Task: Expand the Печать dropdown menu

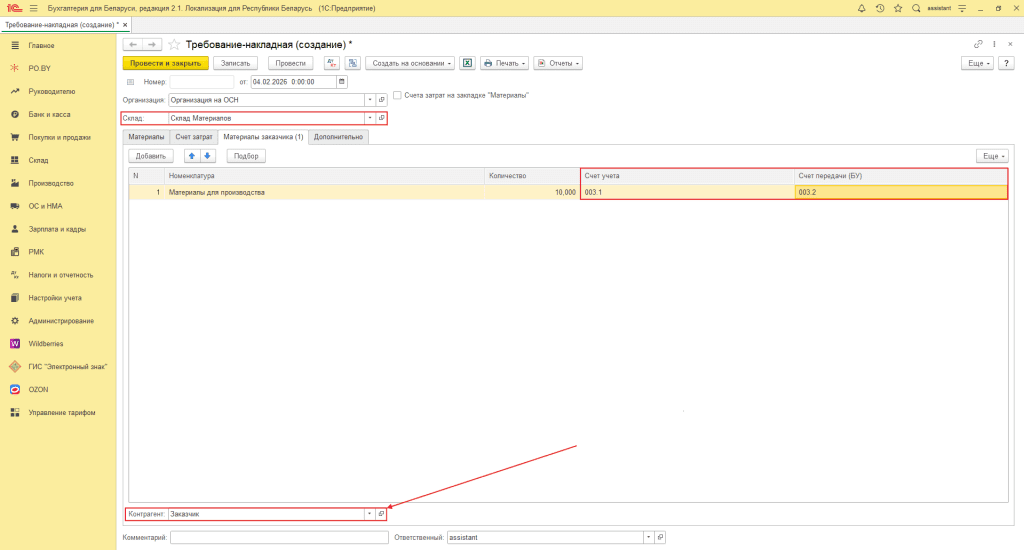Action: 504,63
